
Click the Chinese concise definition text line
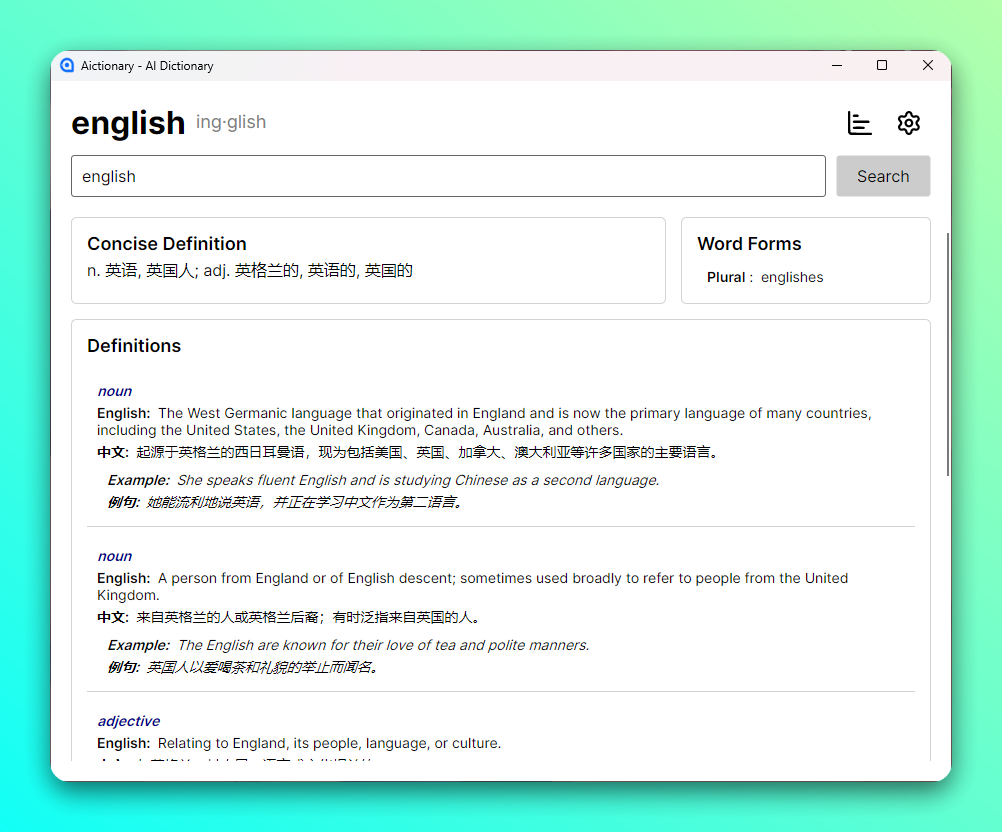[x=250, y=271]
